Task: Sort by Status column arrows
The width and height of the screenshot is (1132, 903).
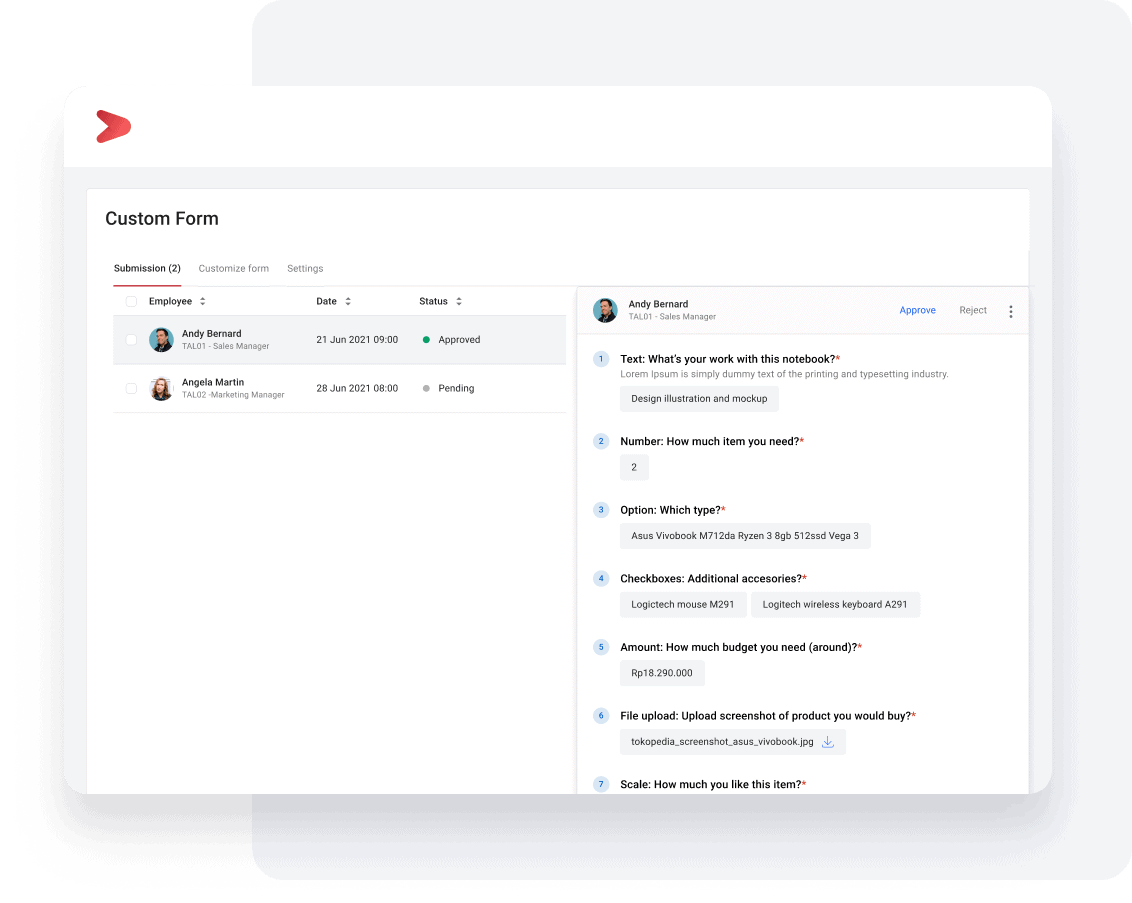Action: click(459, 301)
